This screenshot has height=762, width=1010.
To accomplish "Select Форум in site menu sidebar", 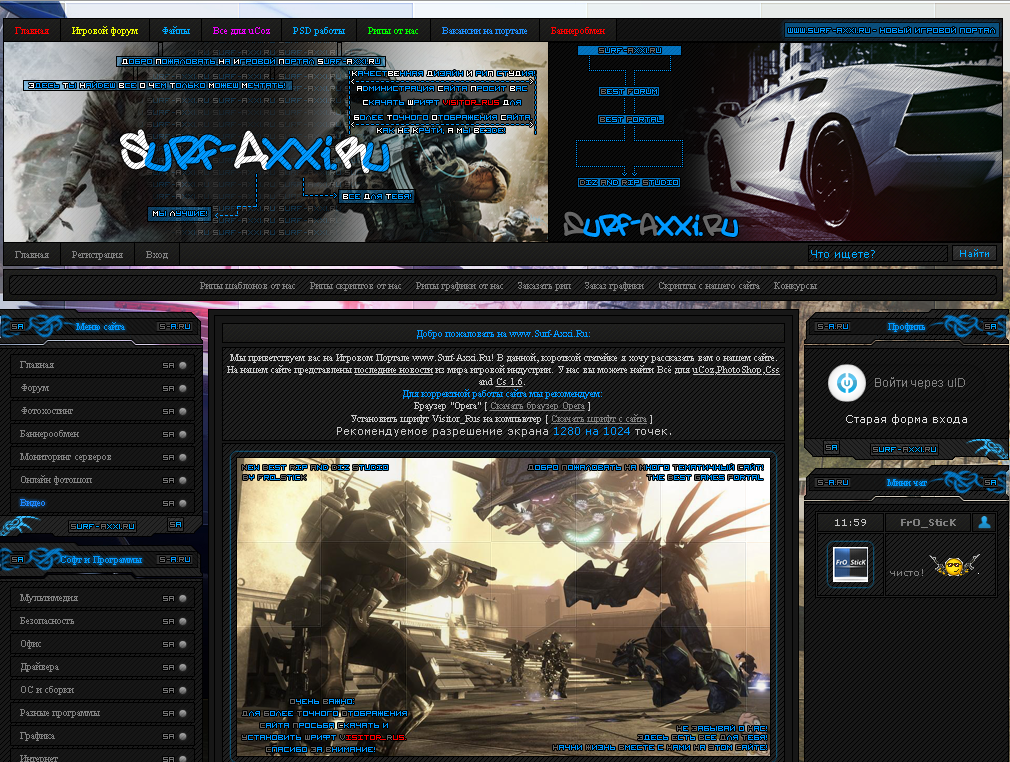I will [x=103, y=388].
